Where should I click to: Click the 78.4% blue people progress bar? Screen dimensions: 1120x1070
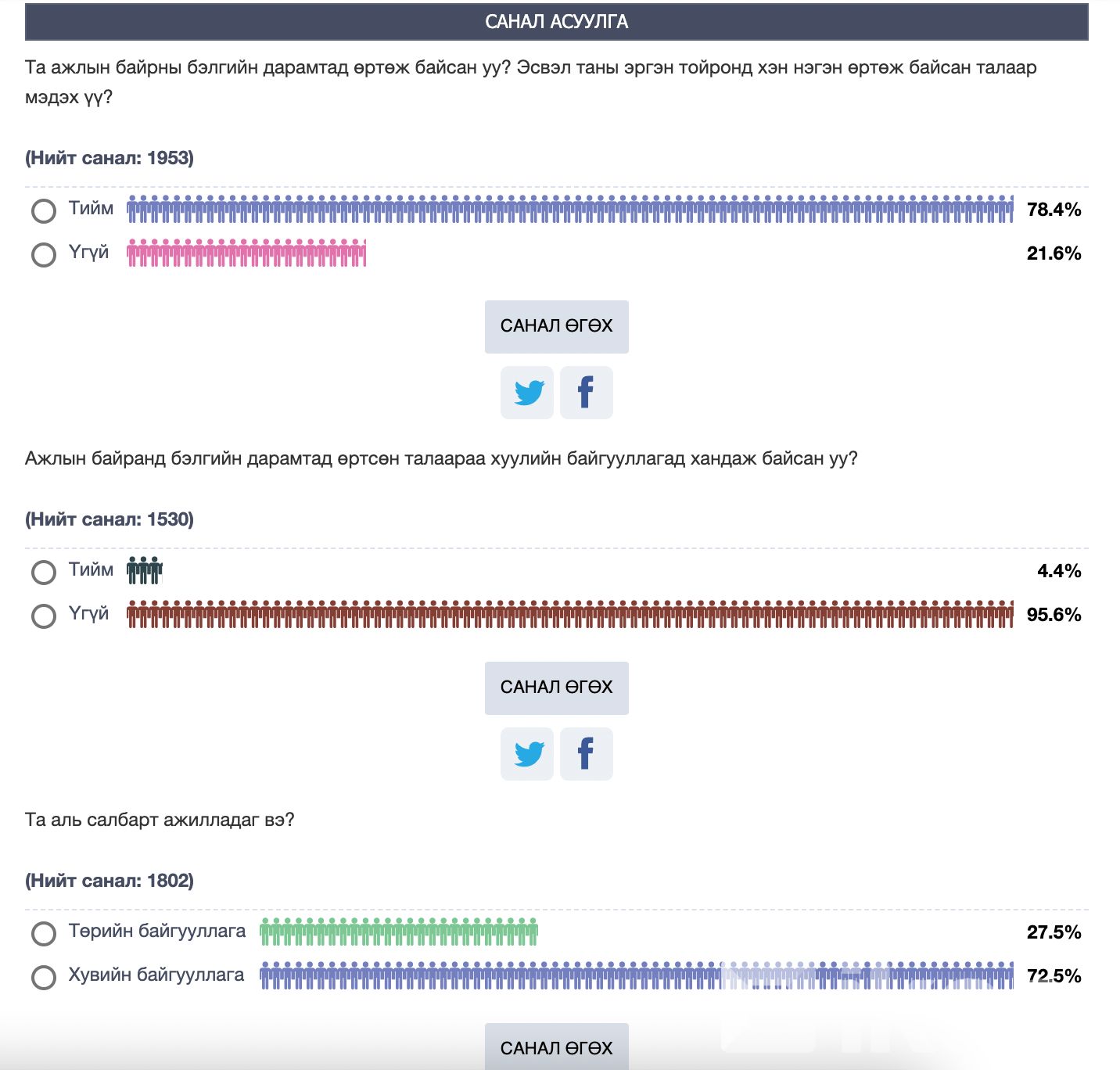point(569,210)
